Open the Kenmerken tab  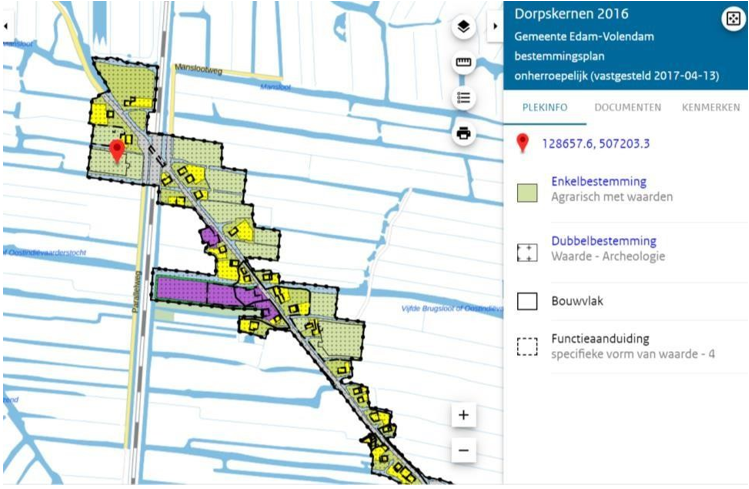(x=710, y=107)
